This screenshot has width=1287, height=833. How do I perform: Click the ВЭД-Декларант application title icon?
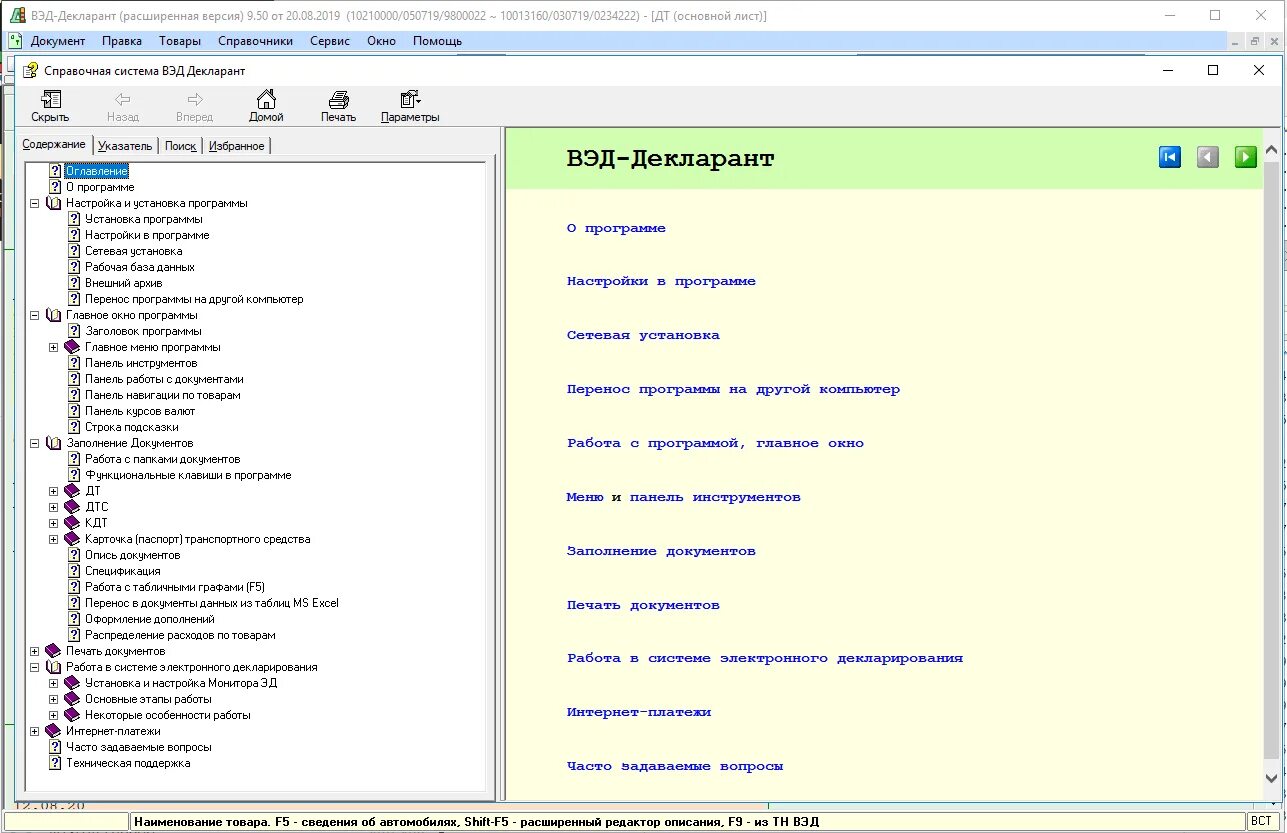tap(17, 16)
